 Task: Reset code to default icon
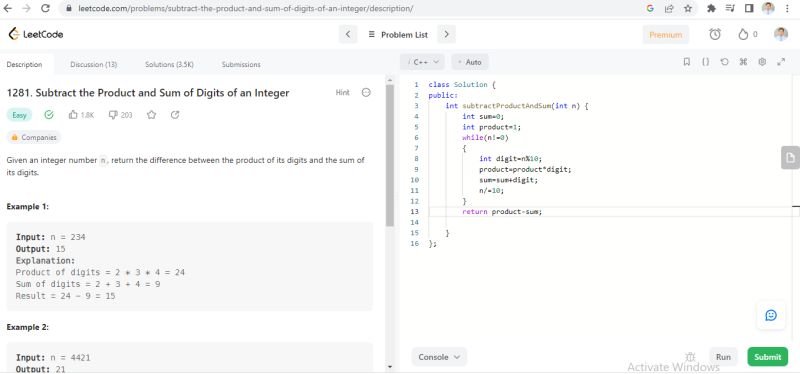pyautogui.click(x=724, y=62)
